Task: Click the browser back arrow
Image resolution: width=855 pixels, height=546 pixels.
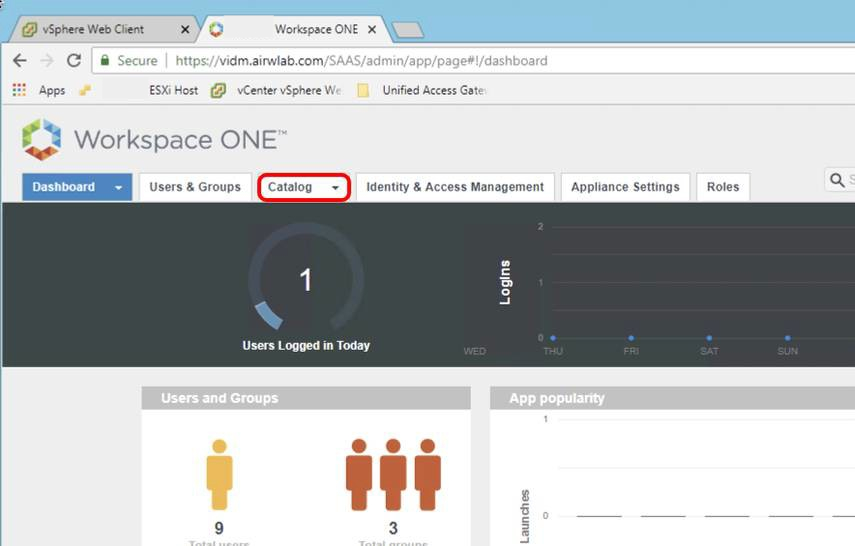Action: (x=19, y=61)
